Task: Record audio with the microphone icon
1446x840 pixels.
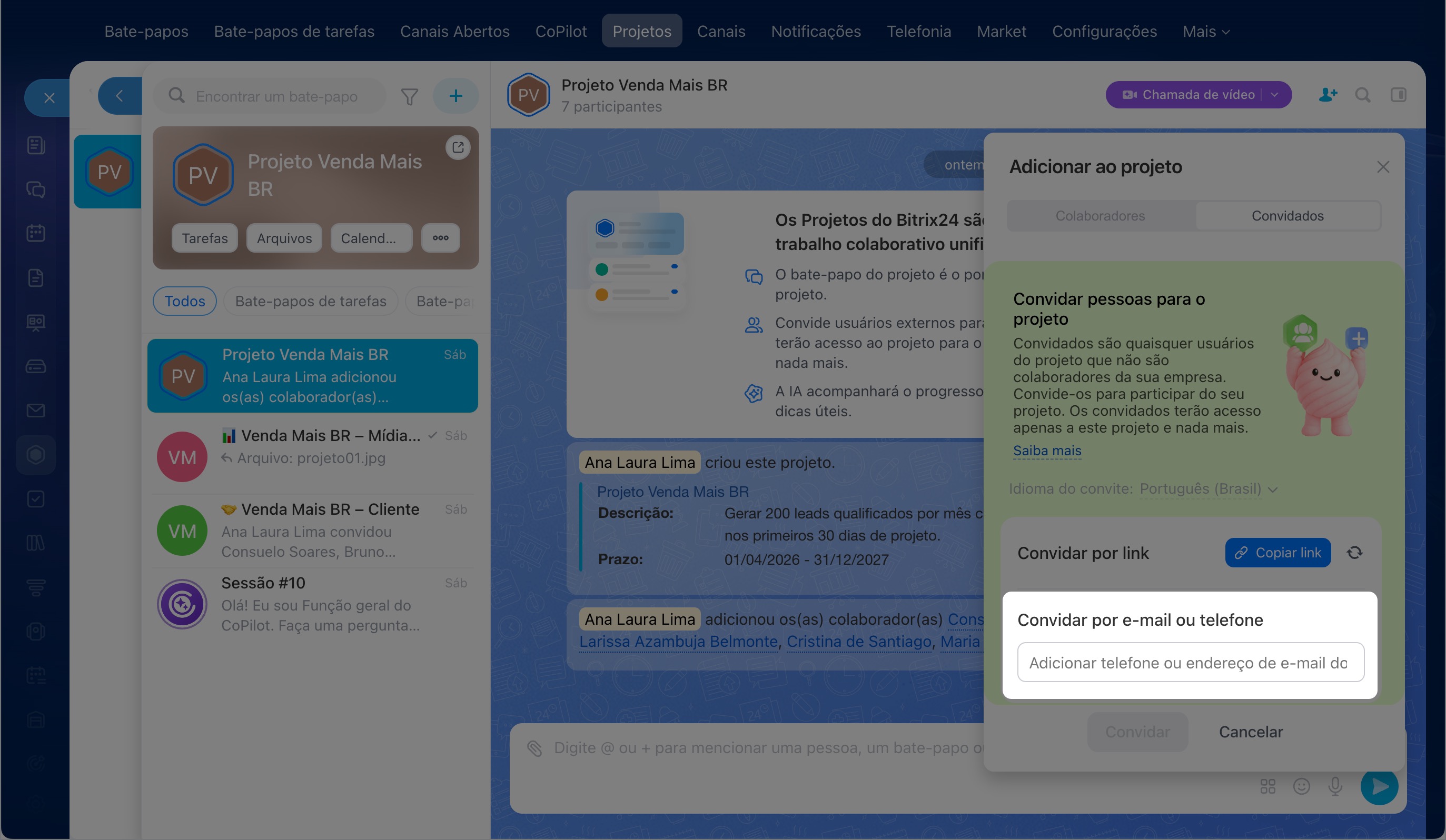Action: pos(1335,786)
